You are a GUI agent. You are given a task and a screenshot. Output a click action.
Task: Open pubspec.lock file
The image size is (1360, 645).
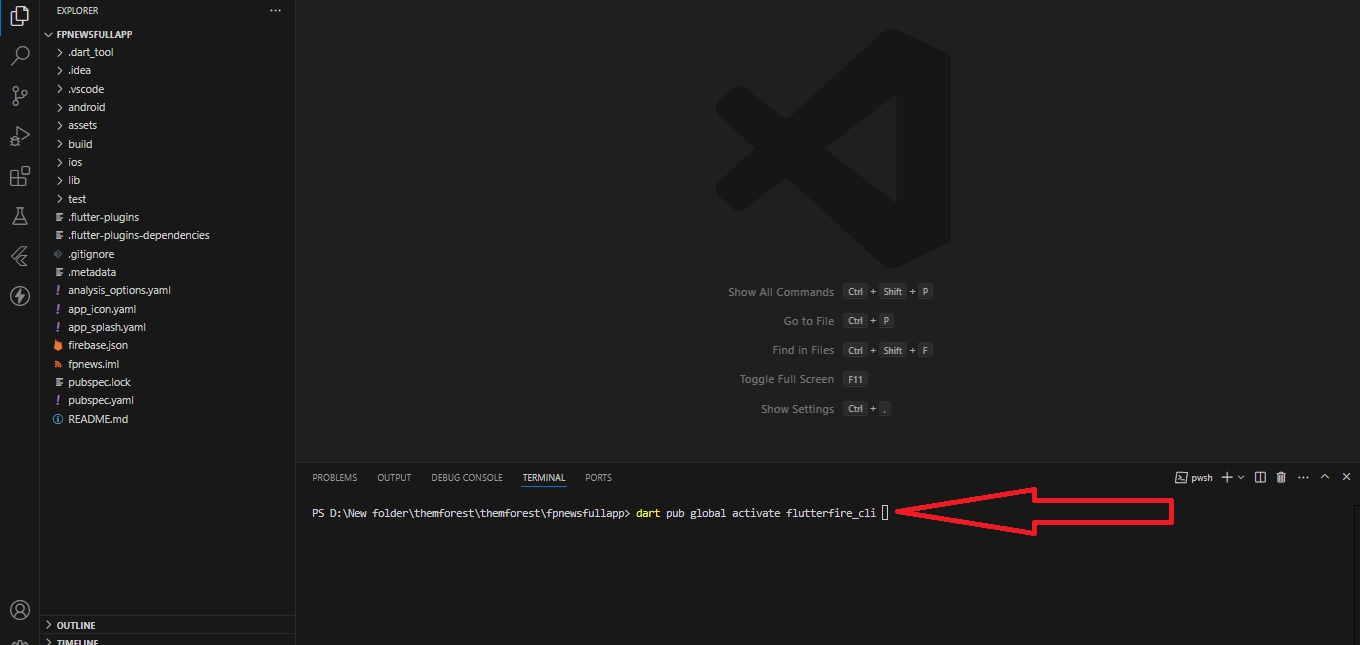[167, 382]
